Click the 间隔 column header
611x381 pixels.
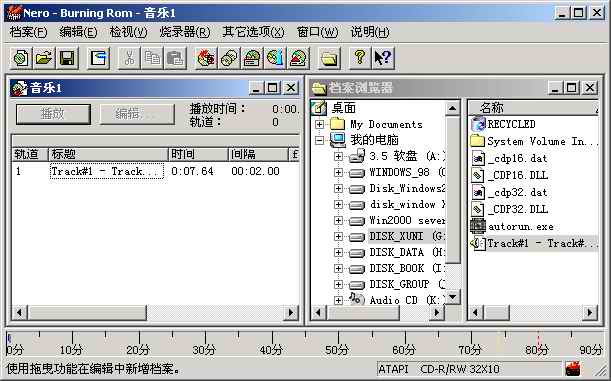258,154
